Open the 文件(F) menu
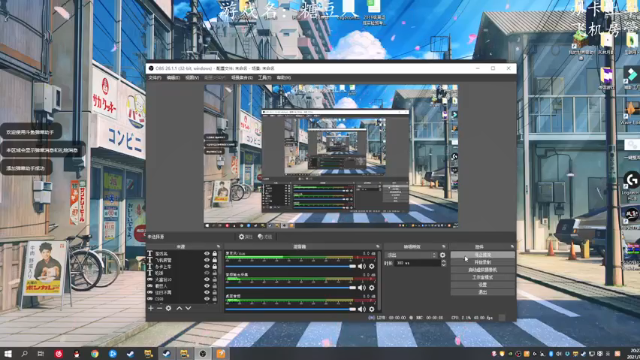Screen dimensions: 640x360 click(x=155, y=78)
